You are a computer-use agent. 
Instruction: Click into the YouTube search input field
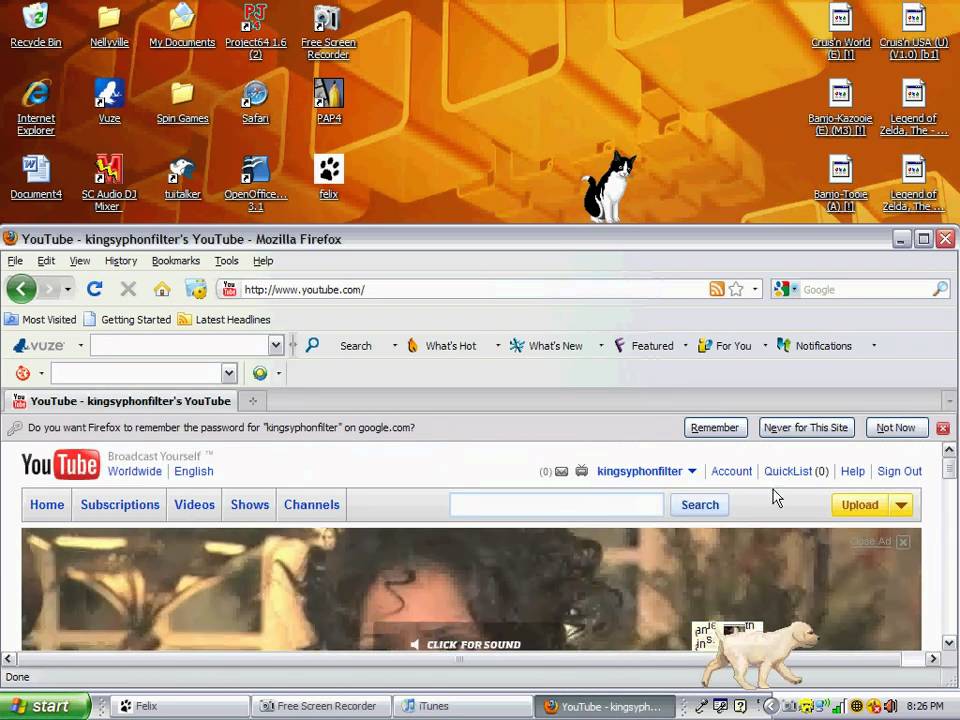pyautogui.click(x=557, y=505)
